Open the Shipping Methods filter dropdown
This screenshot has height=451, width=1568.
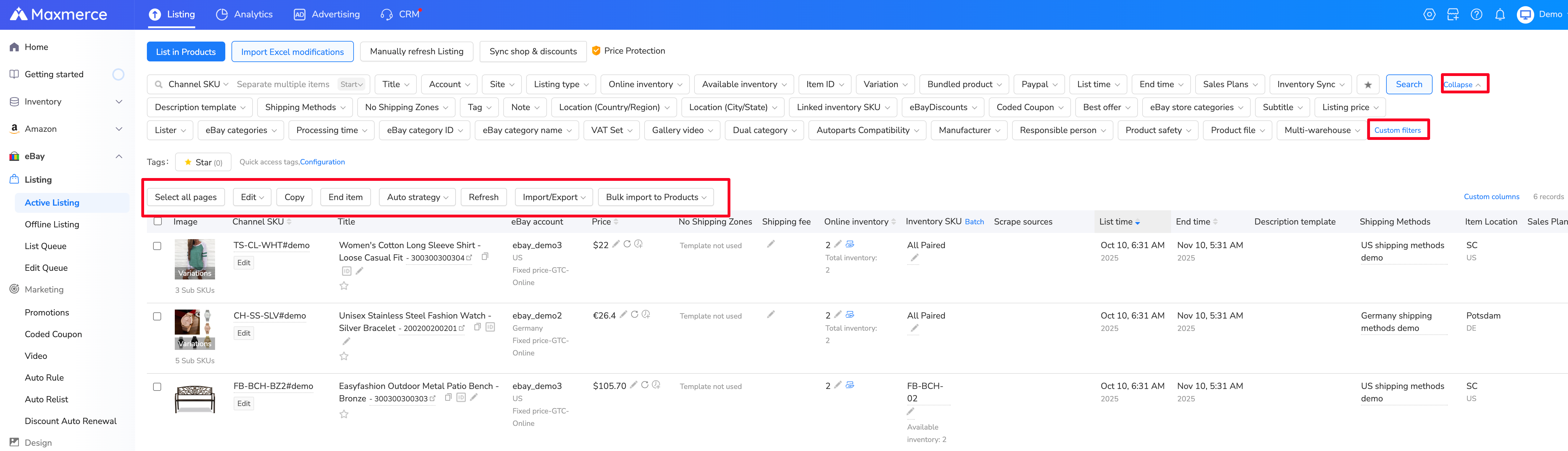pyautogui.click(x=305, y=107)
